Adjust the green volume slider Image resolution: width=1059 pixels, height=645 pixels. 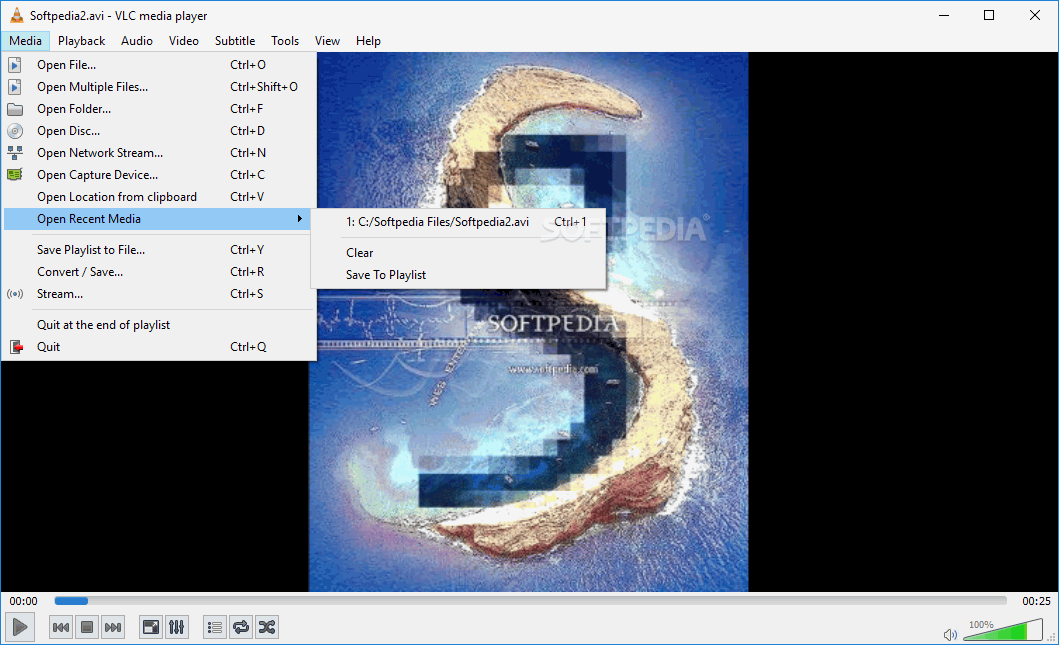(x=1004, y=631)
